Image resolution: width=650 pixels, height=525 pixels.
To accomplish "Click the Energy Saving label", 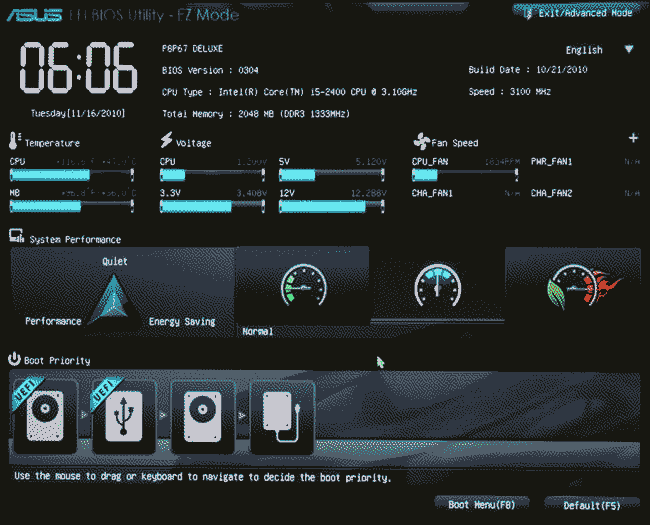I will [182, 321].
